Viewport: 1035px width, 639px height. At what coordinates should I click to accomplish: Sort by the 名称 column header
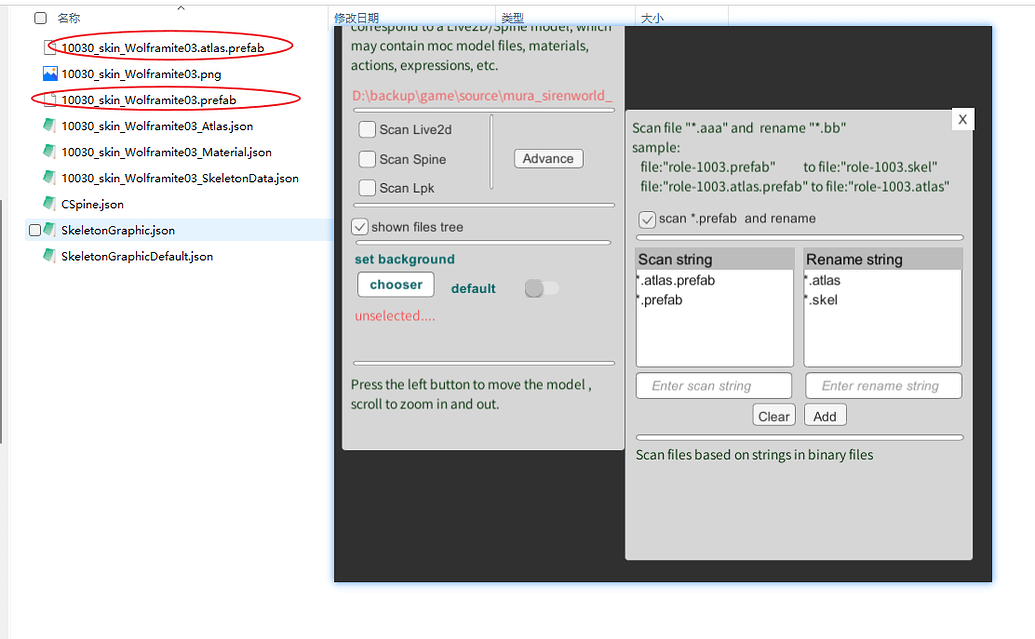click(x=69, y=18)
